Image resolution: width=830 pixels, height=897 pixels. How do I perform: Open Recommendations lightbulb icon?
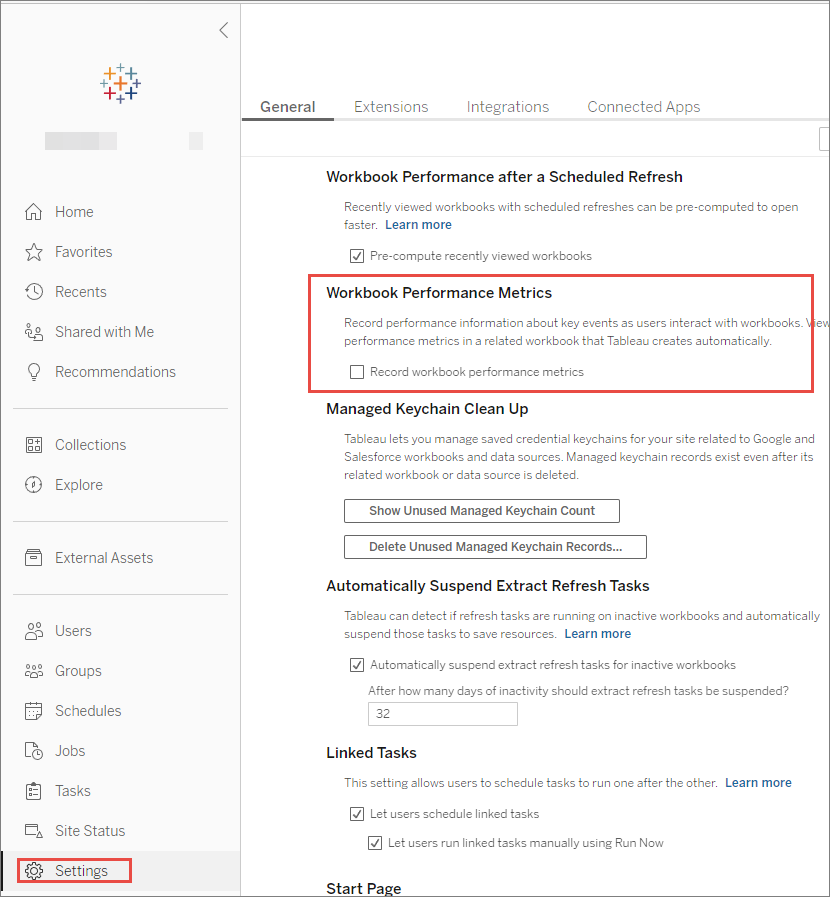pyautogui.click(x=34, y=372)
